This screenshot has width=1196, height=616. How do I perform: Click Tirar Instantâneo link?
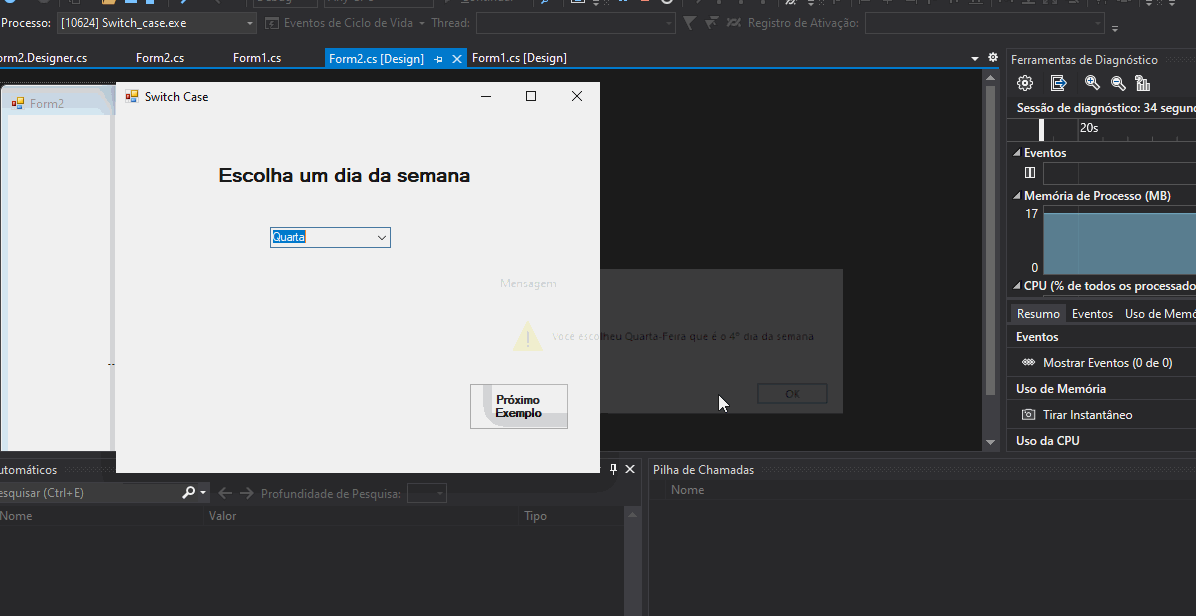pyautogui.click(x=1087, y=415)
